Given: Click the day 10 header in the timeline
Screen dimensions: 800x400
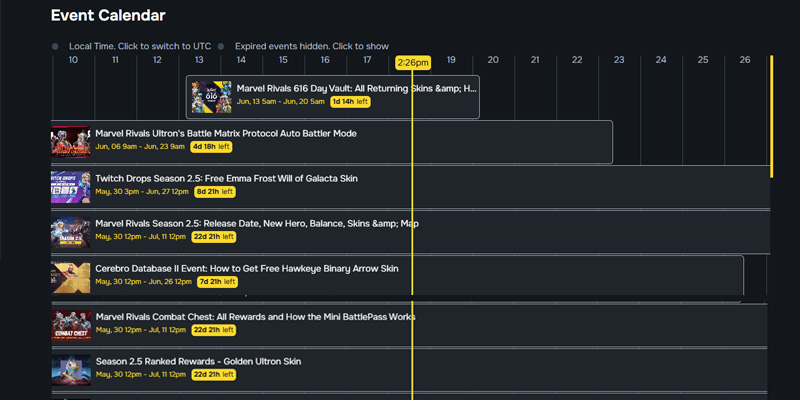Looking at the screenshot, I should point(73,60).
